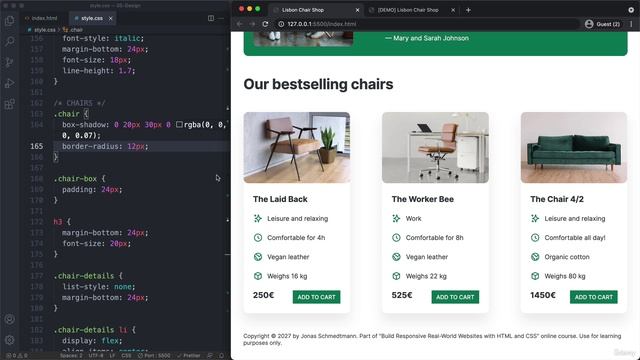This screenshot has width=640, height=360.
Task: Click the 1450€ price
Action: (x=543, y=295)
